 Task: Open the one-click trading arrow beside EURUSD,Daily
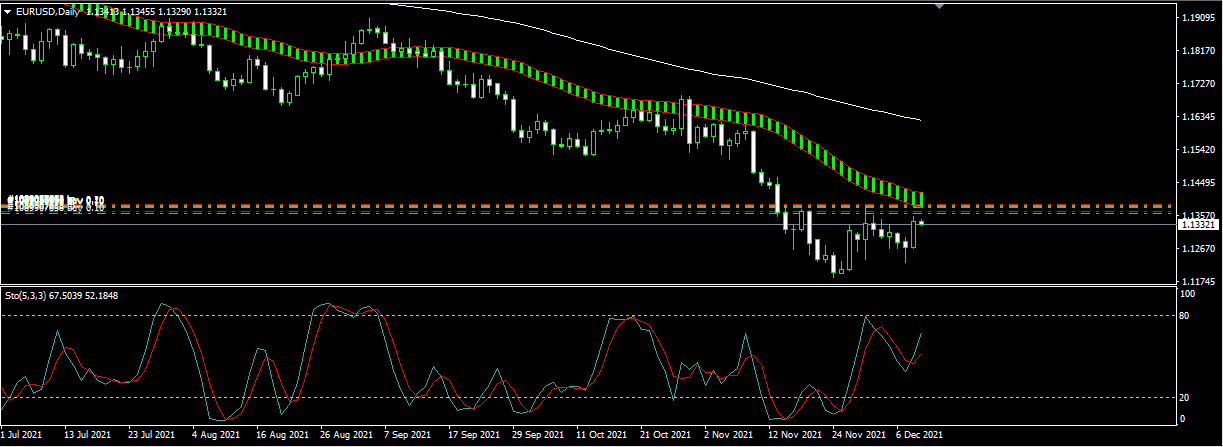click(8, 12)
